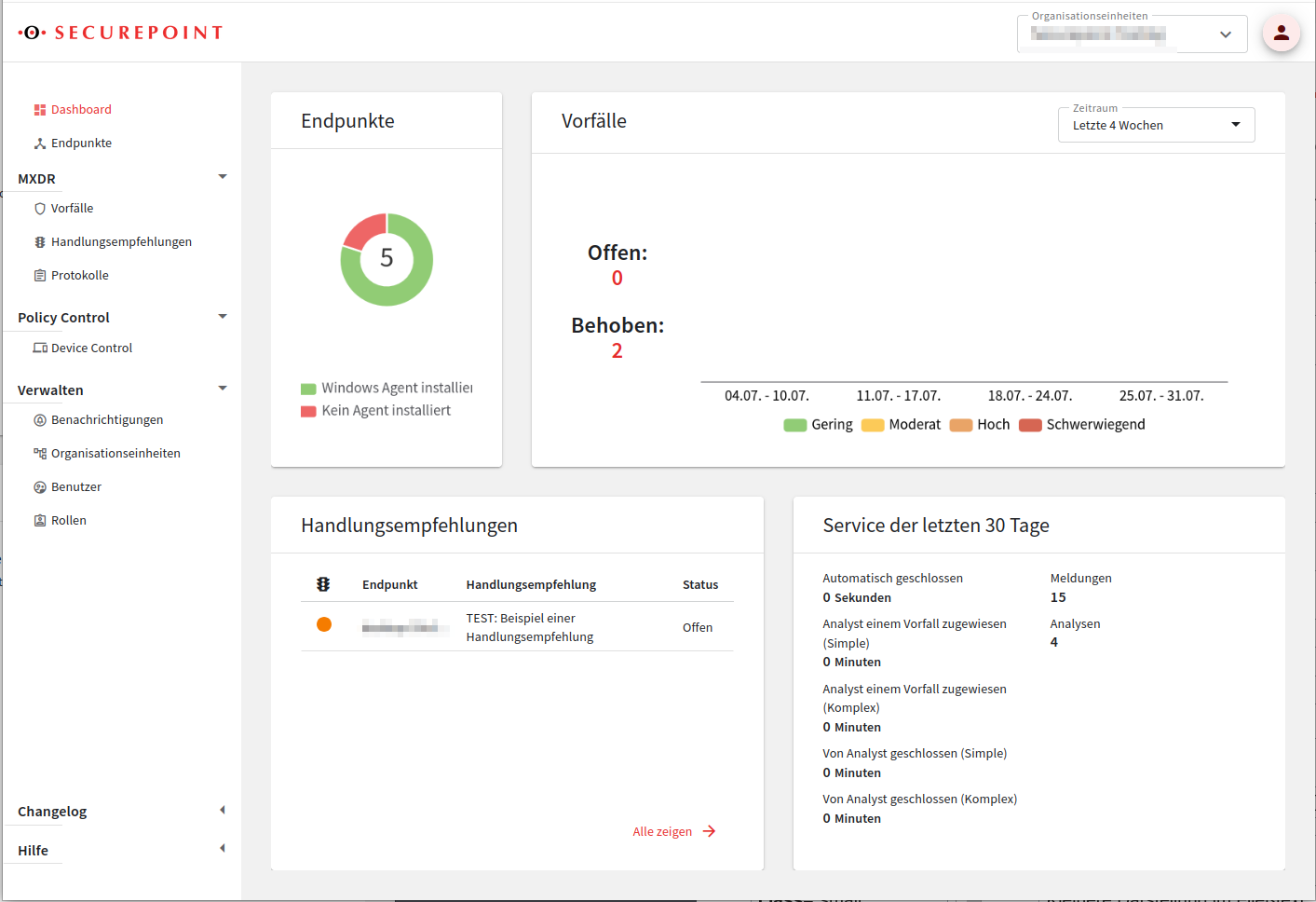1316x902 pixels.
Task: Expand the Changelog section
Action: [x=223, y=810]
